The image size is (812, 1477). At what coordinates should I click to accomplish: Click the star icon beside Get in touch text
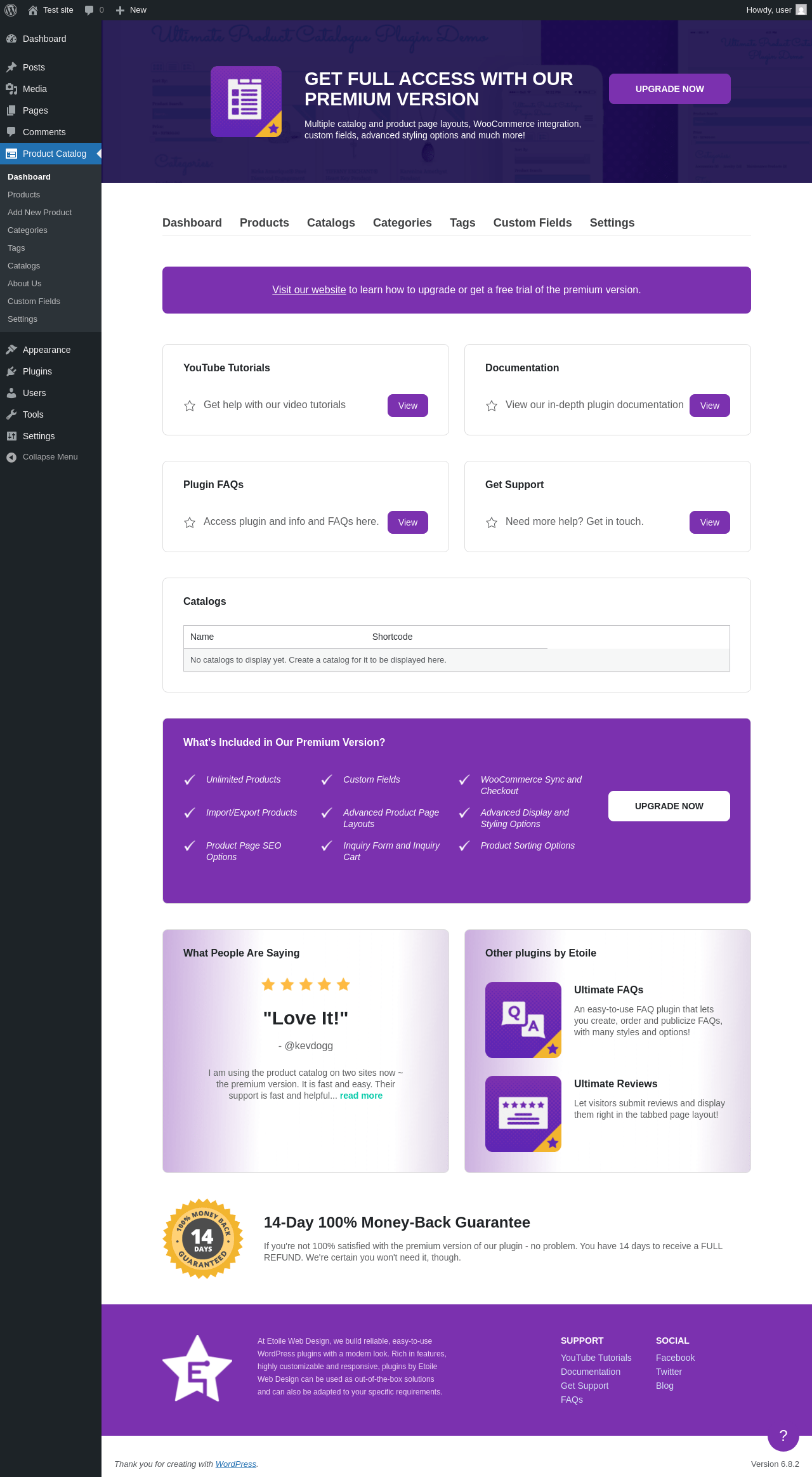coord(492,522)
